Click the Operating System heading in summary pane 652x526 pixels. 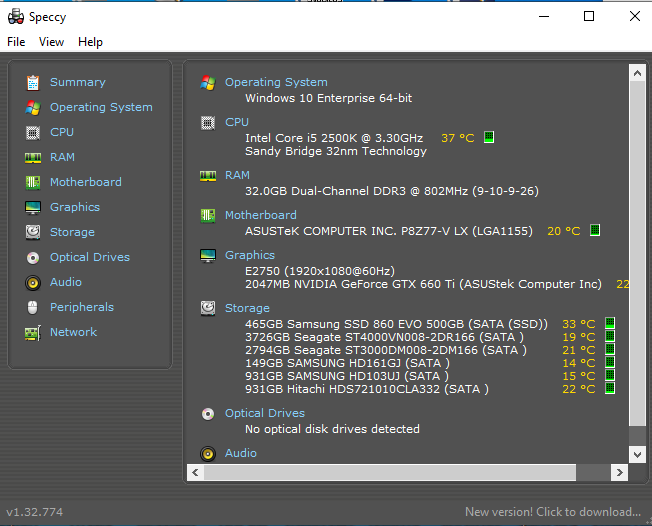pyautogui.click(x=276, y=82)
